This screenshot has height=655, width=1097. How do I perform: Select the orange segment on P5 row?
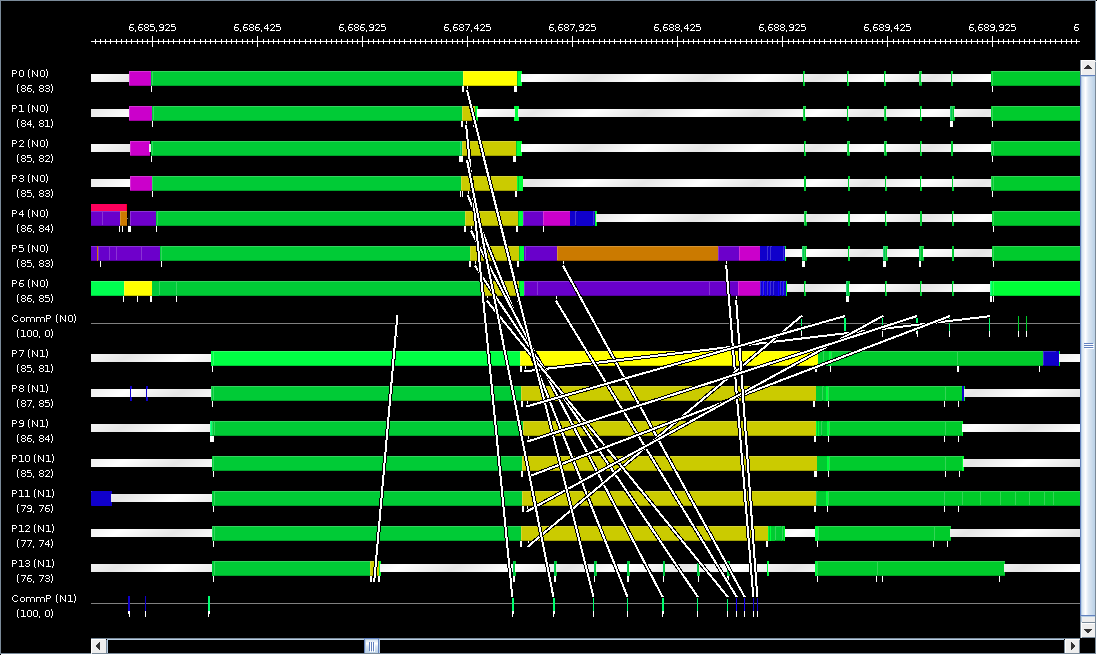tap(637, 253)
